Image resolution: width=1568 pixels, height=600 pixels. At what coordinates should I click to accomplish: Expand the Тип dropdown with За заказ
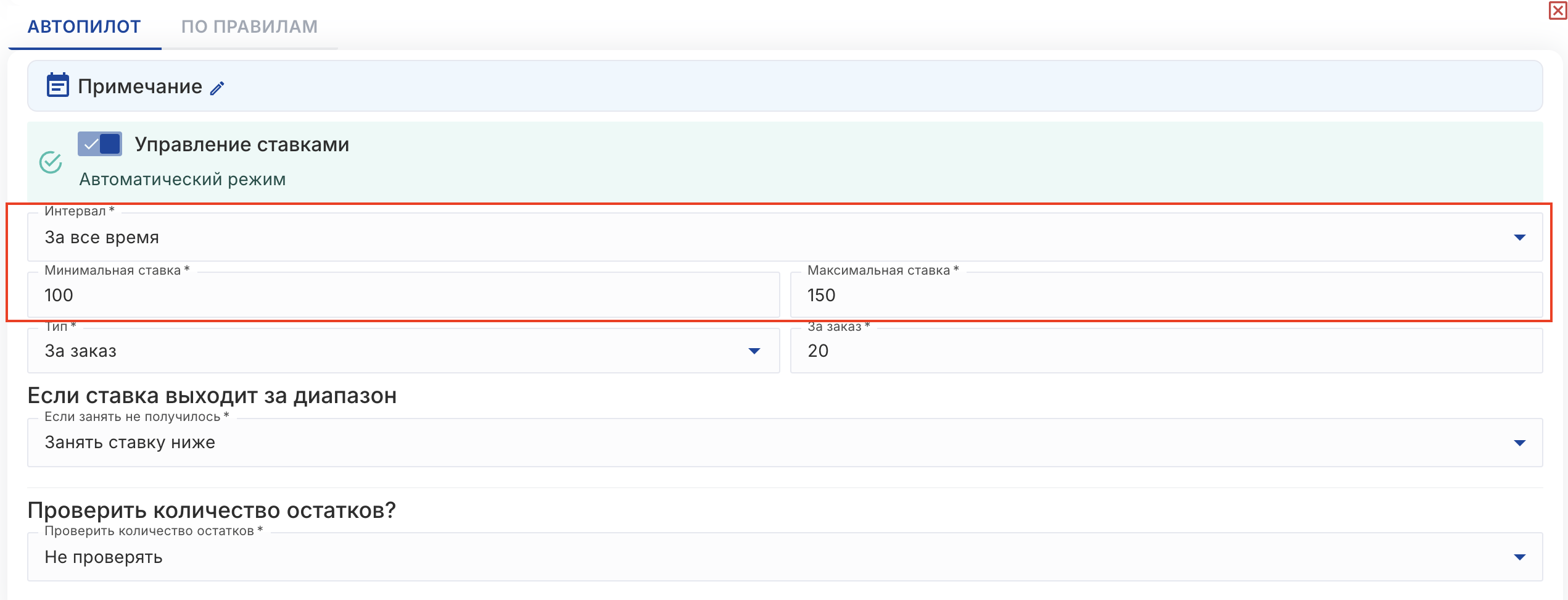[x=403, y=351]
